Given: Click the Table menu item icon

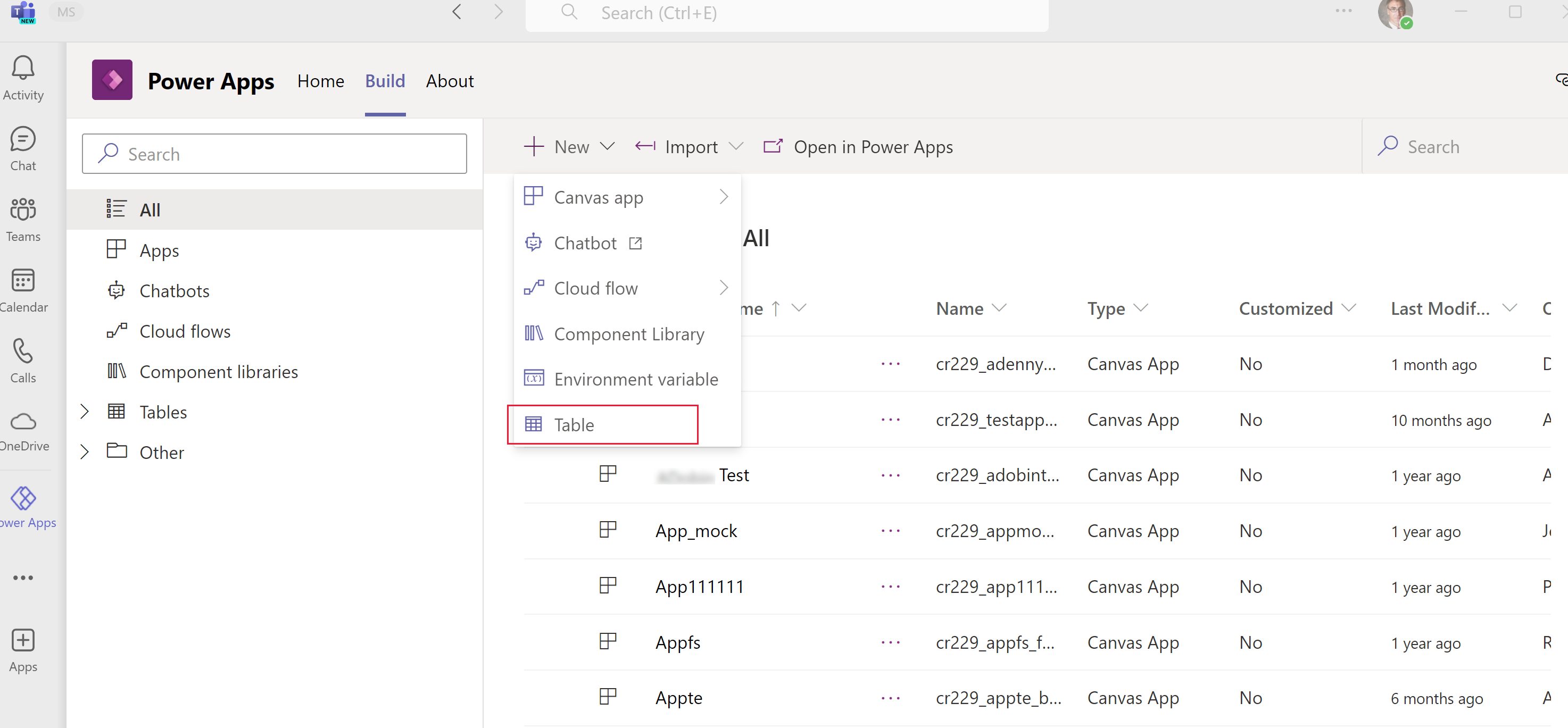Looking at the screenshot, I should click(x=534, y=424).
